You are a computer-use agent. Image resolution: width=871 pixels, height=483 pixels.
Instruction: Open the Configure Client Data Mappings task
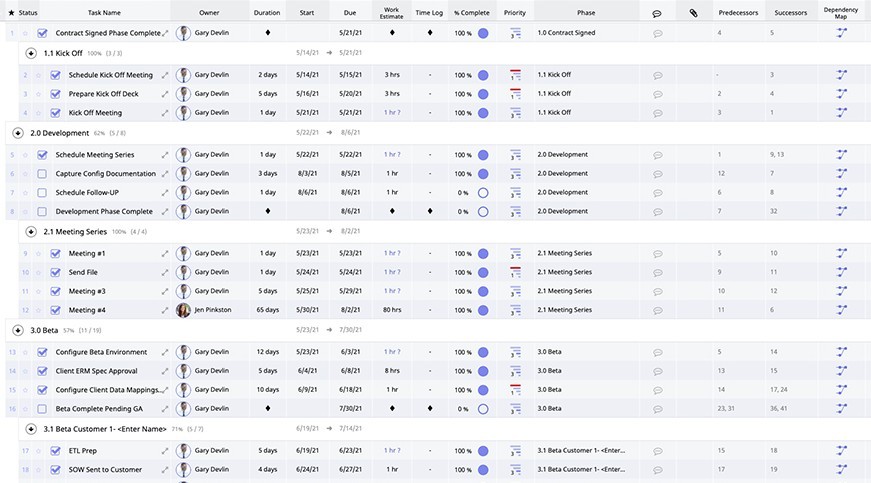click(x=110, y=390)
